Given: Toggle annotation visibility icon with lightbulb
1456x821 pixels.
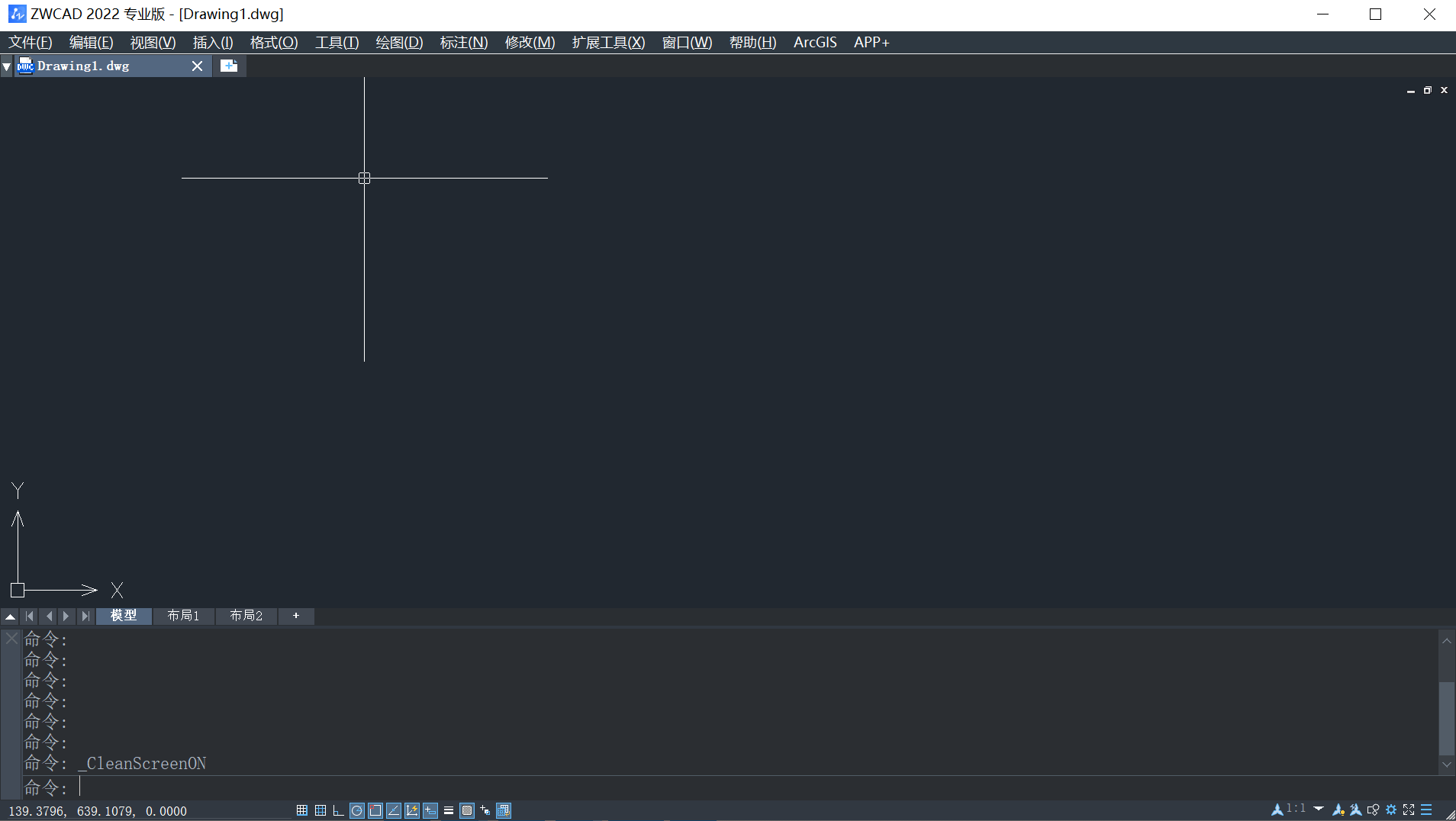Looking at the screenshot, I should [x=1338, y=810].
